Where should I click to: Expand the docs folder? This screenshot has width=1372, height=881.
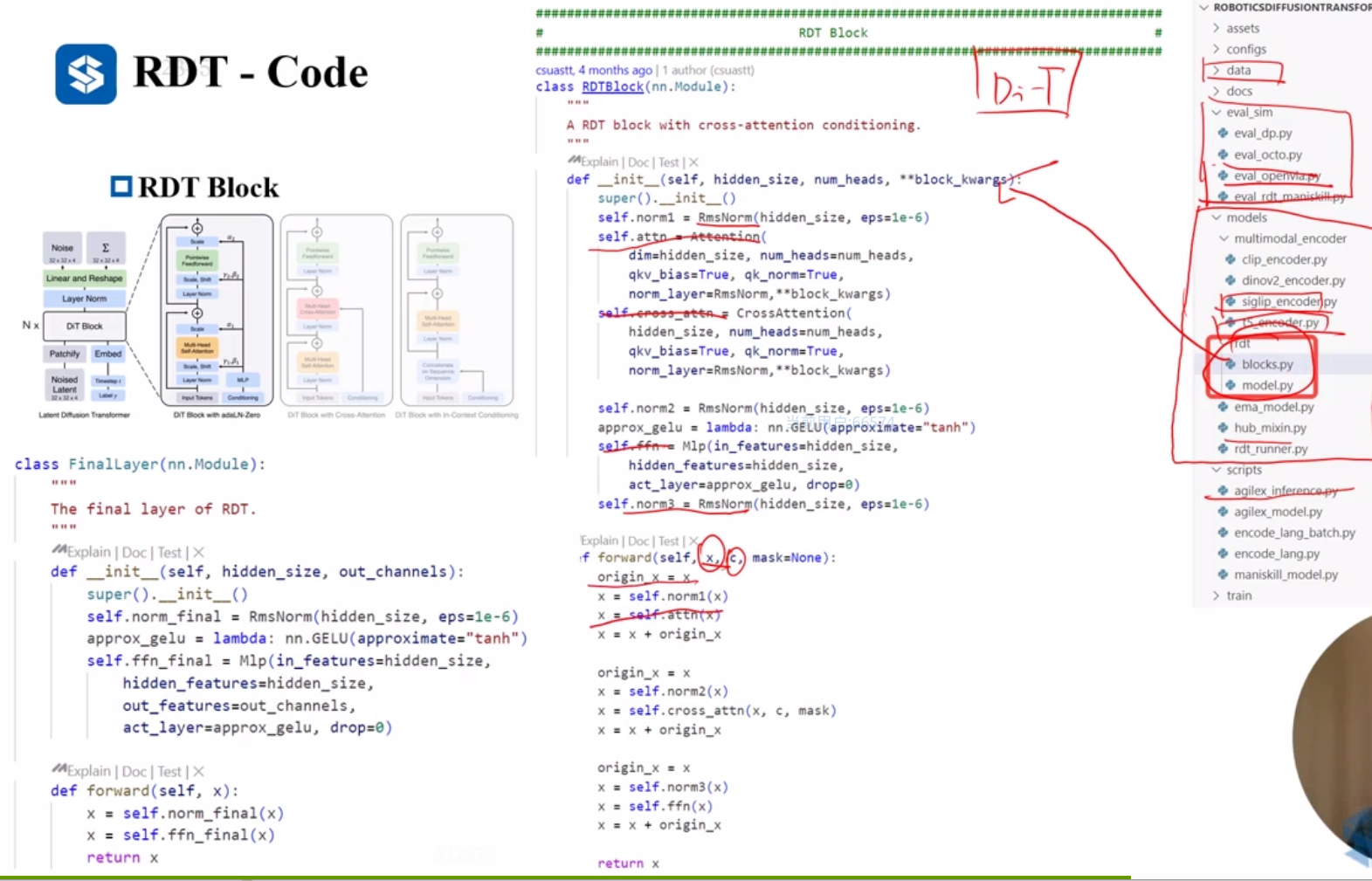[x=1216, y=91]
